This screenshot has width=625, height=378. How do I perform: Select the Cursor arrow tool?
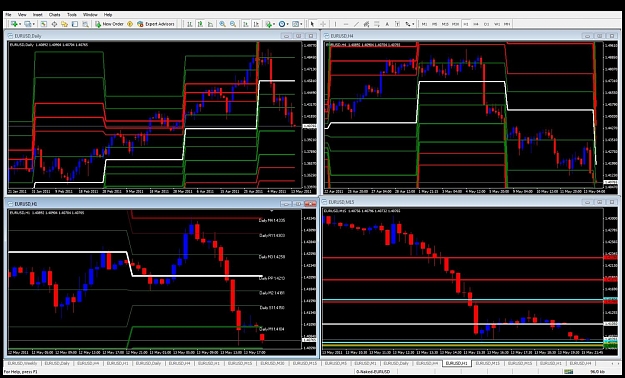tap(312, 24)
